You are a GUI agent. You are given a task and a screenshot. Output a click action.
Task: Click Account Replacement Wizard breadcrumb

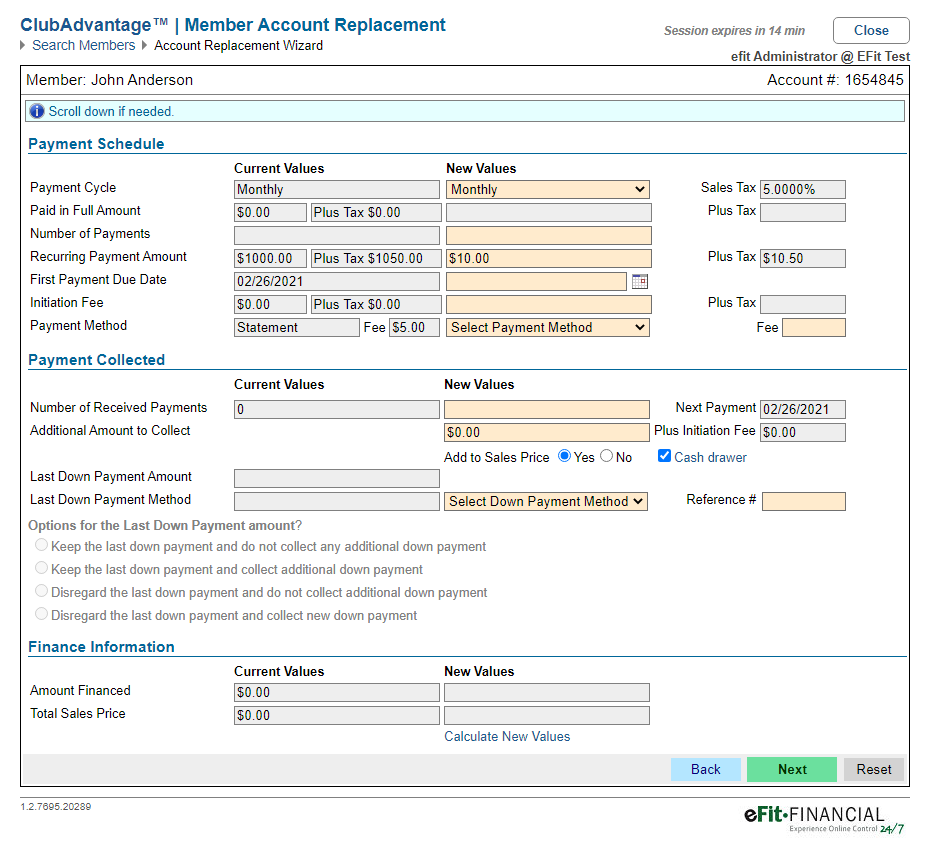(239, 46)
